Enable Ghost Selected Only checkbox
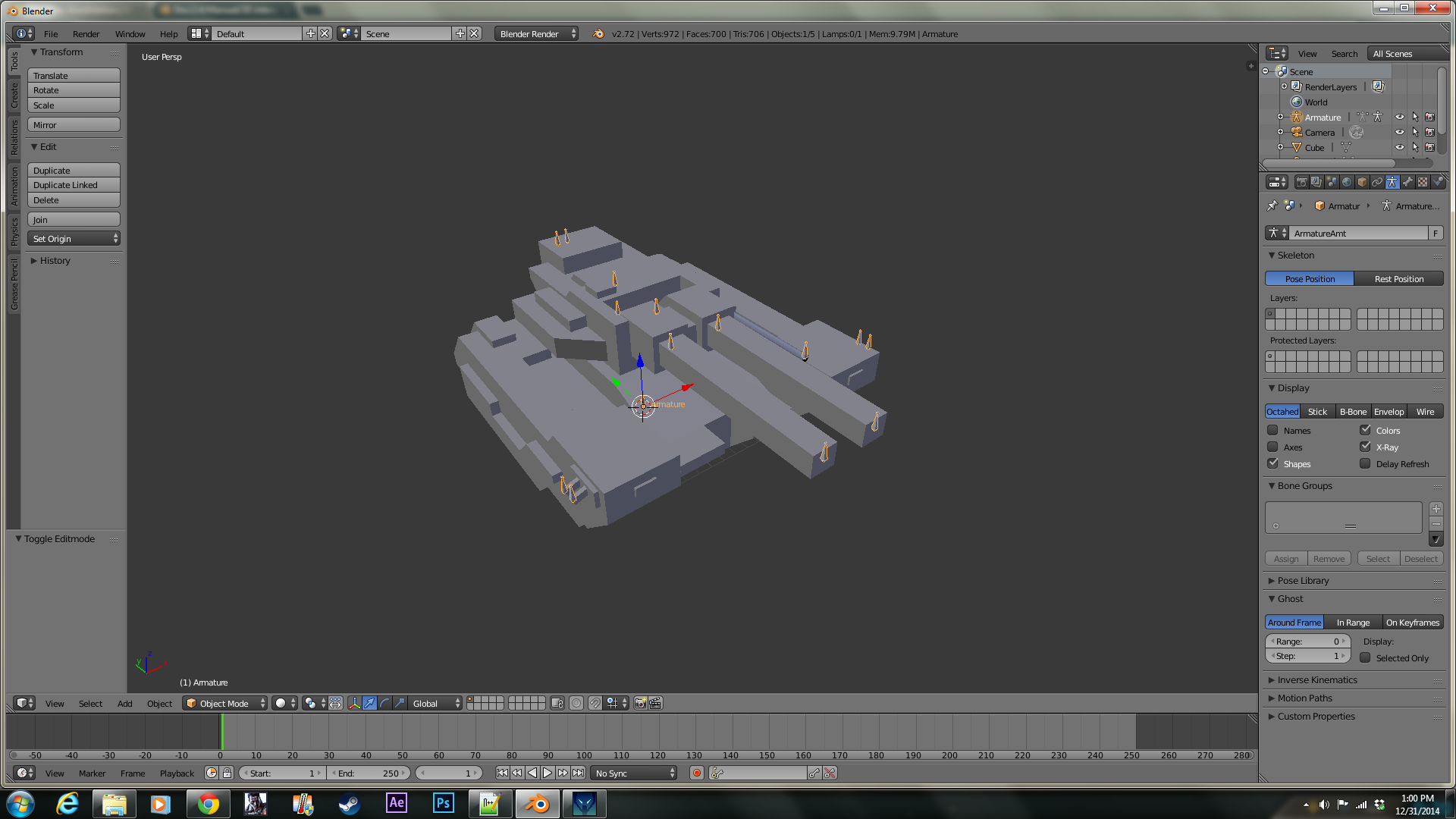Screen dimensions: 1456x819 click(1365, 657)
